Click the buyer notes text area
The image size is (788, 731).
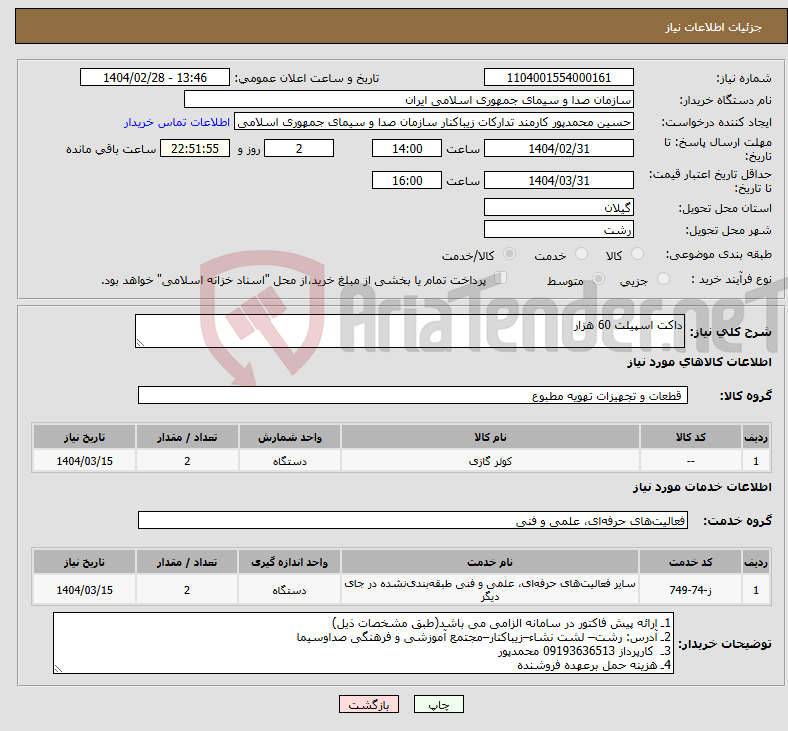coord(363,643)
